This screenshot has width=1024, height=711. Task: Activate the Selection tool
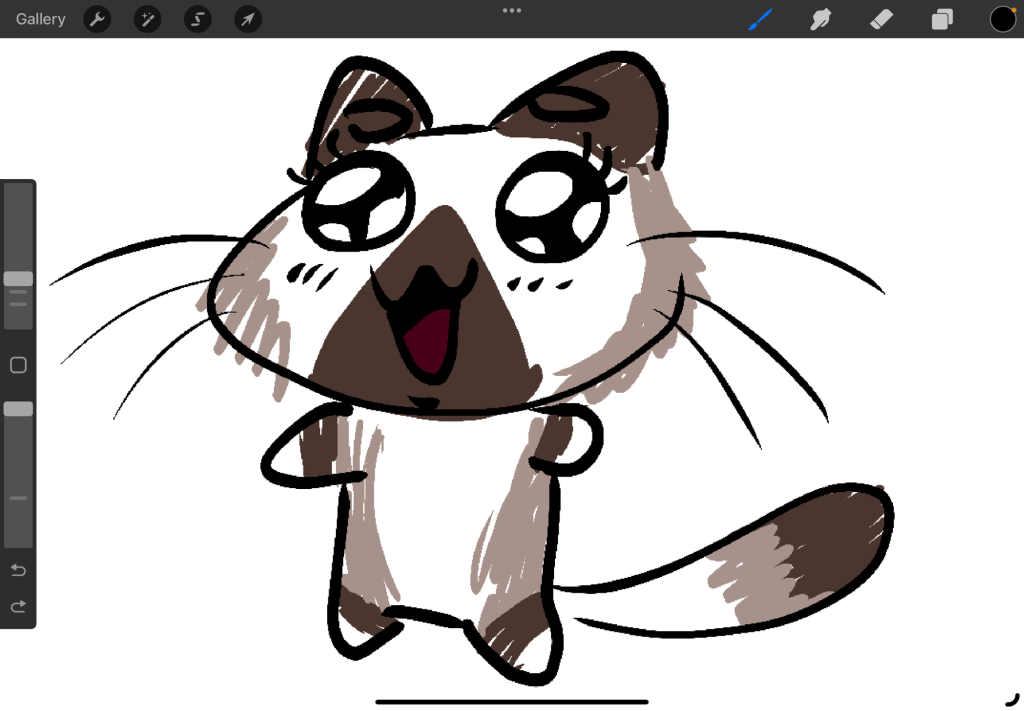(198, 19)
